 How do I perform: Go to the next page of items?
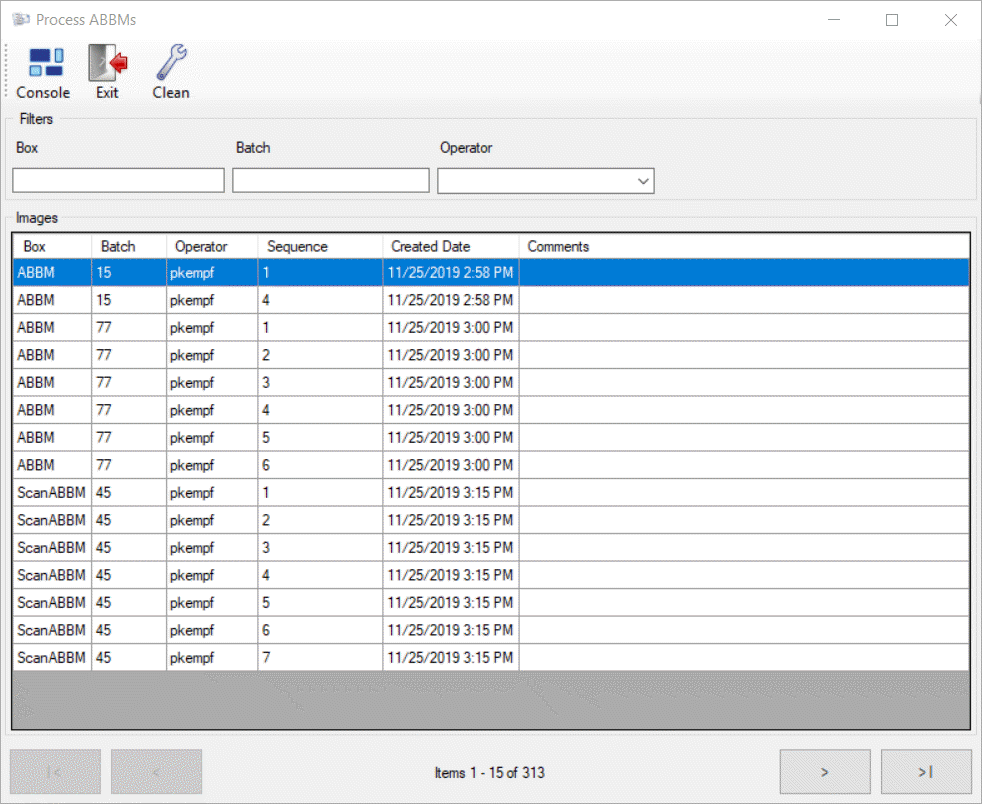pos(825,772)
